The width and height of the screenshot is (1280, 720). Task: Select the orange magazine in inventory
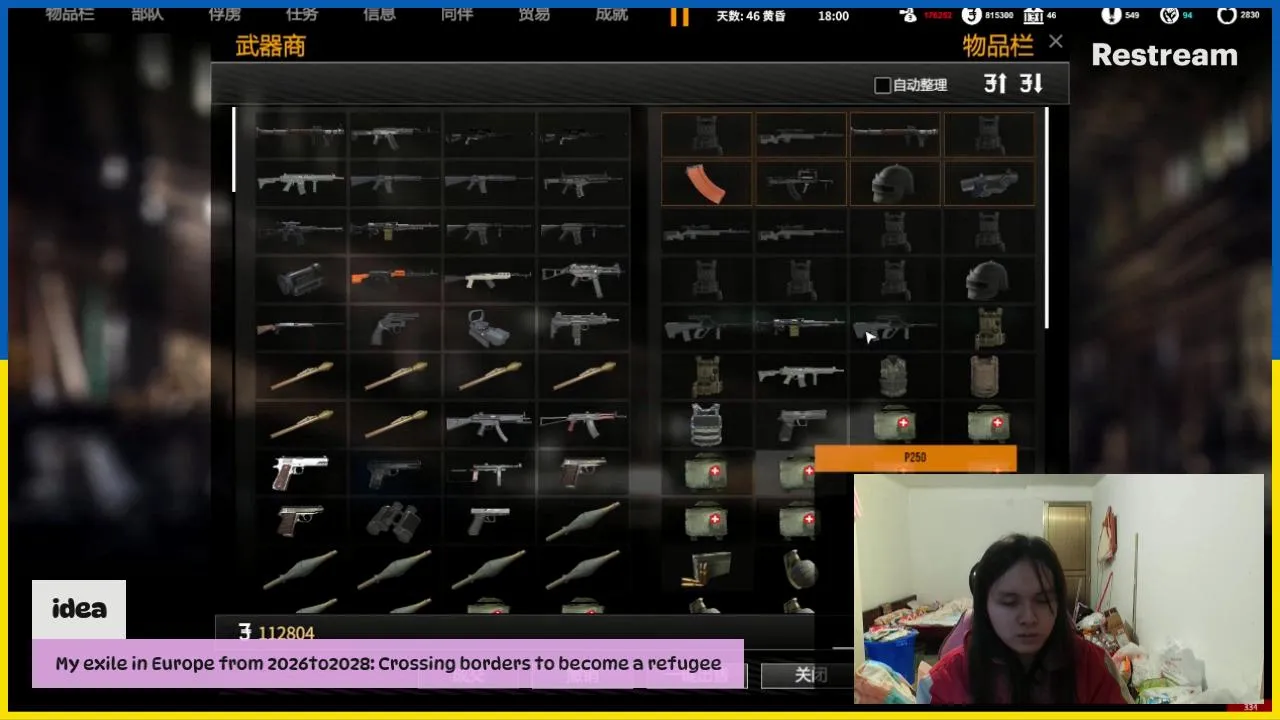point(706,183)
